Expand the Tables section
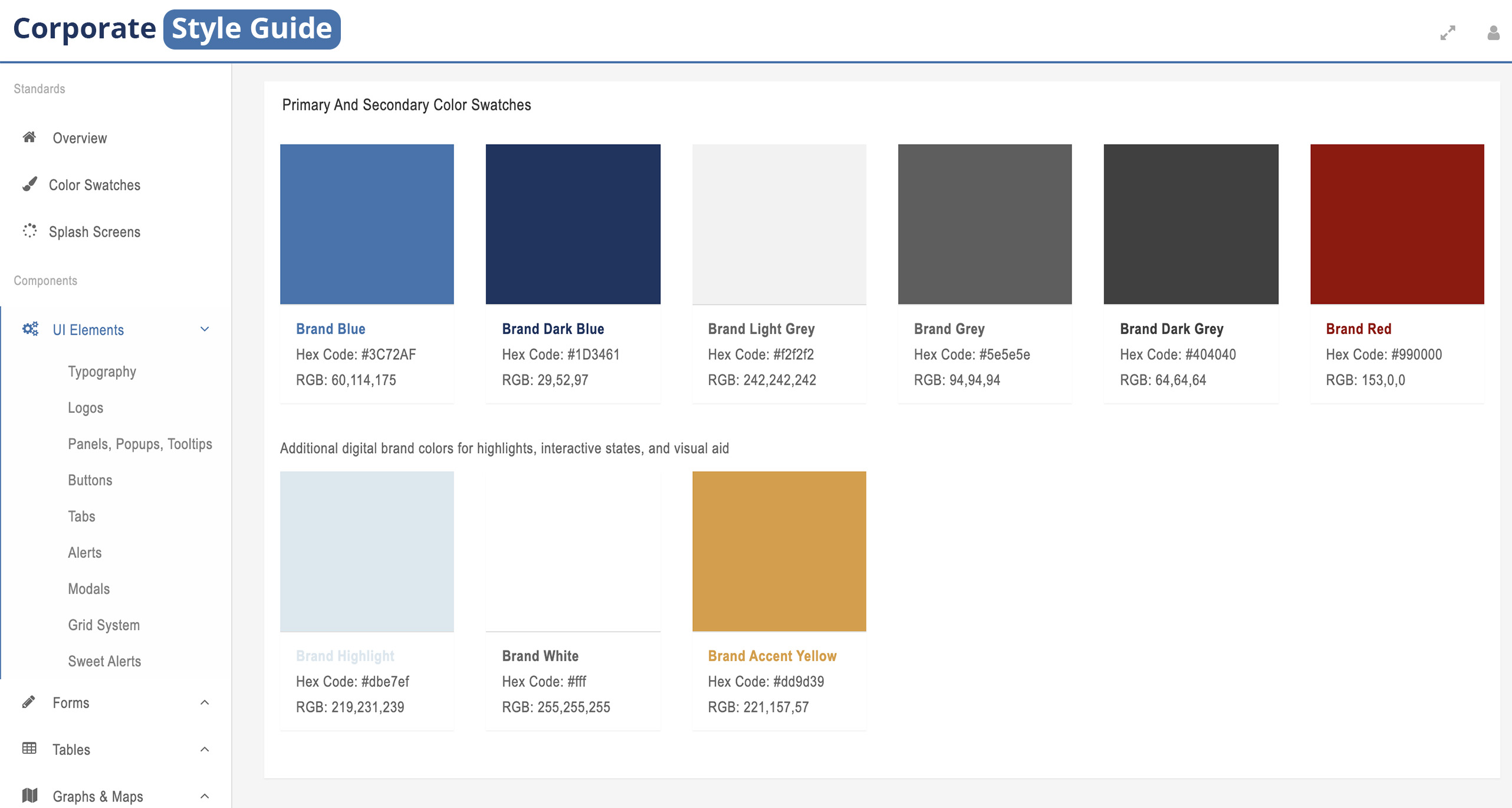 coord(205,748)
